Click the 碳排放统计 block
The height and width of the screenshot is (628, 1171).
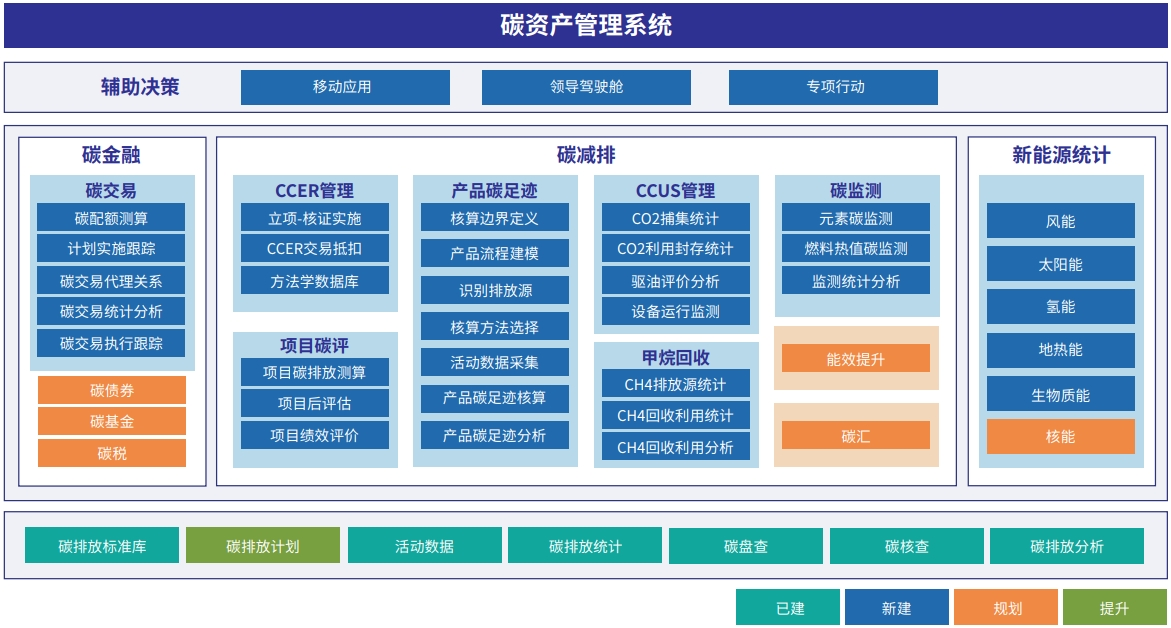coord(585,546)
